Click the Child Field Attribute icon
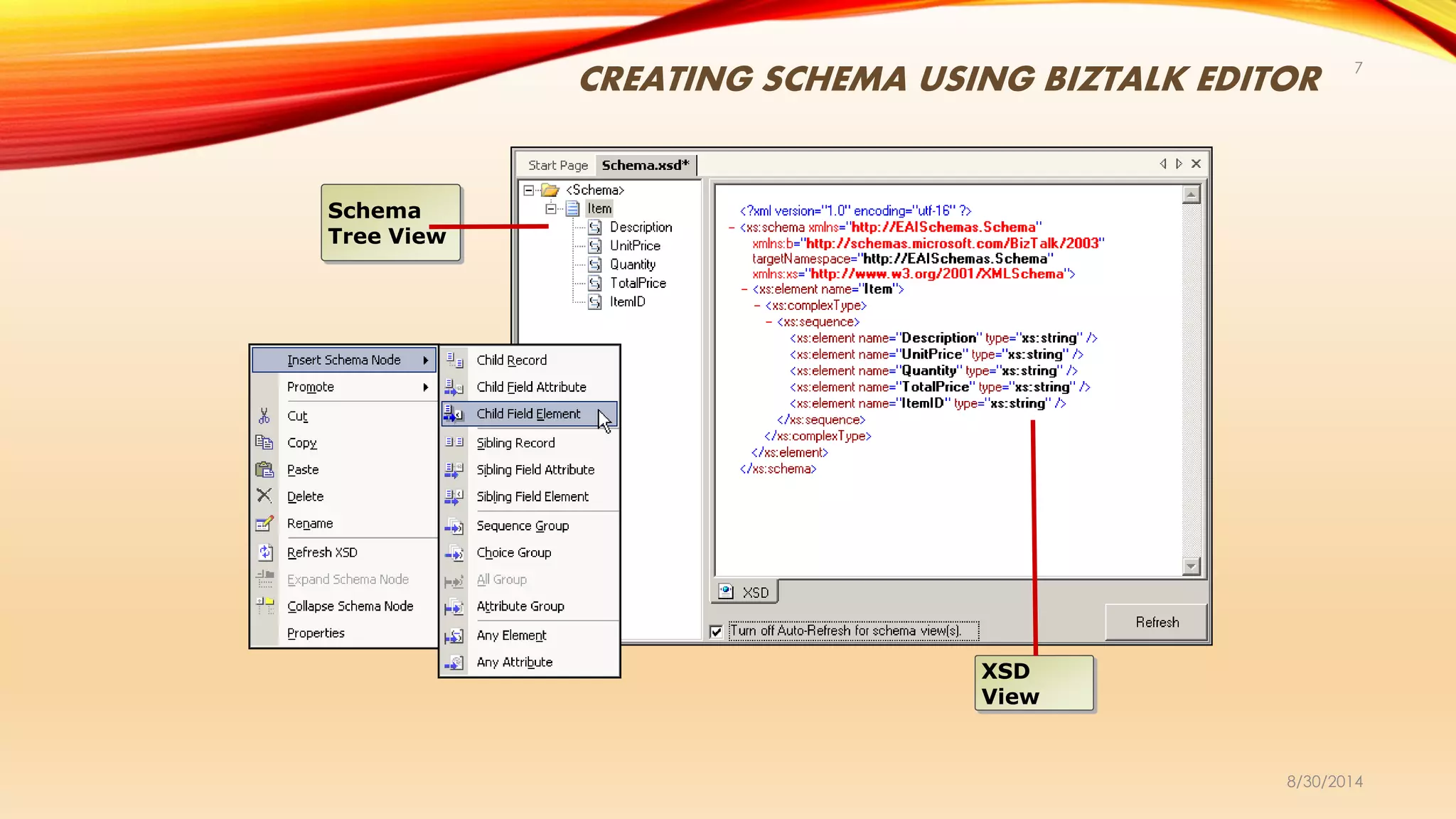1456x819 pixels. [454, 387]
